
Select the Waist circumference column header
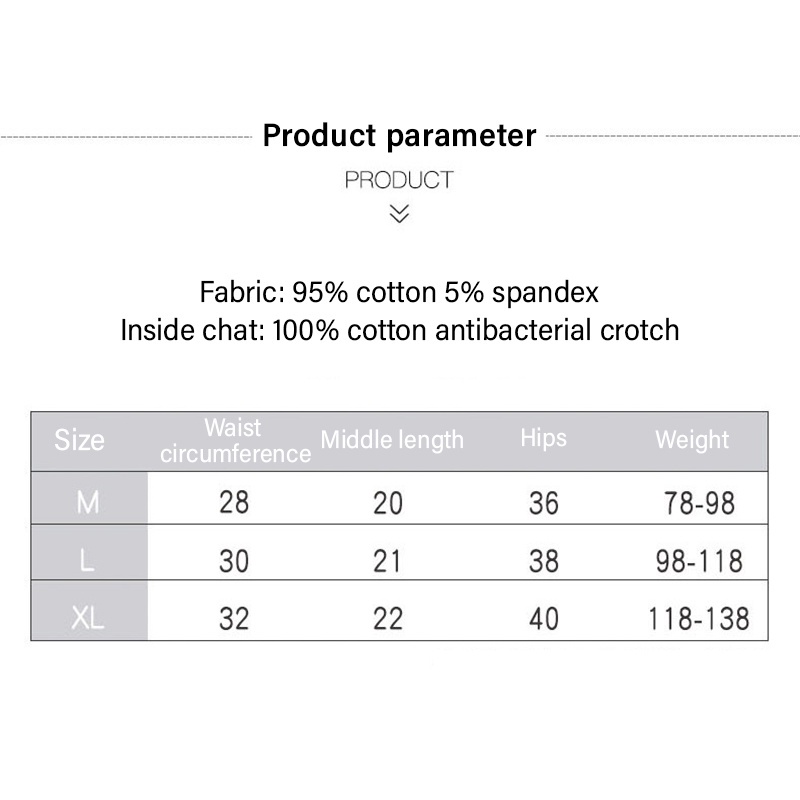click(x=235, y=441)
